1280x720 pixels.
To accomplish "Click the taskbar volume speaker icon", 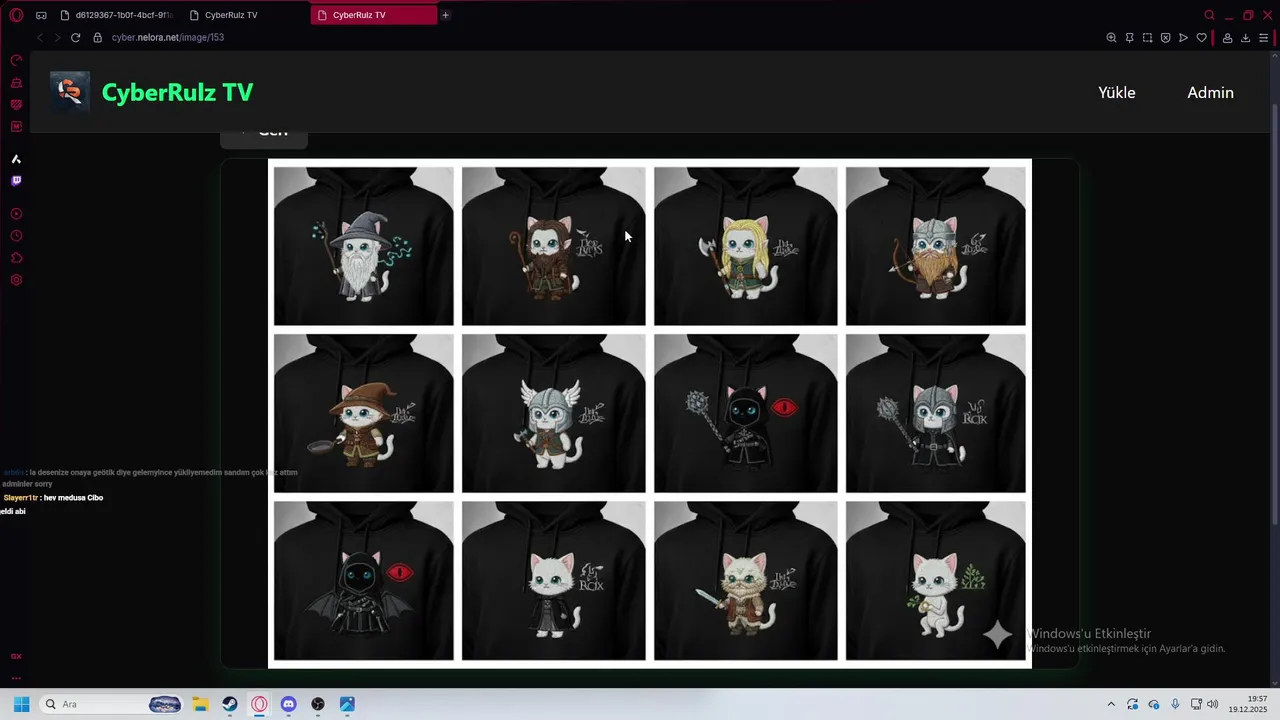I will click(x=1213, y=704).
